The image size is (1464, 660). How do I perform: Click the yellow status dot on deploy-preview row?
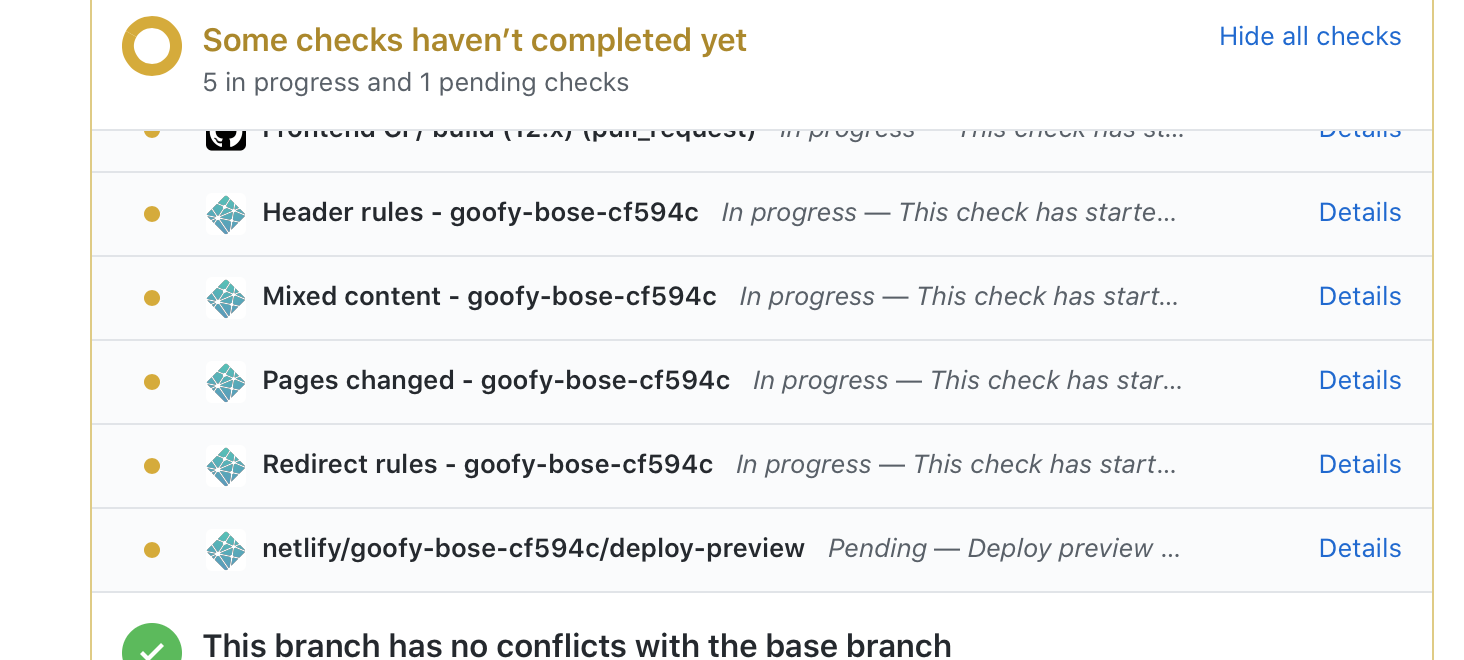pyautogui.click(x=152, y=549)
